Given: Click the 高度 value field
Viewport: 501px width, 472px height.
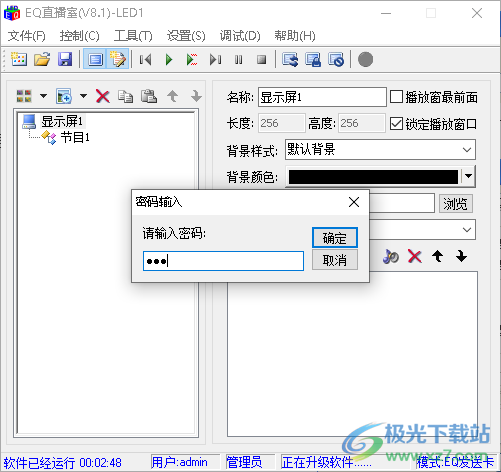Looking at the screenshot, I should click(x=362, y=123).
